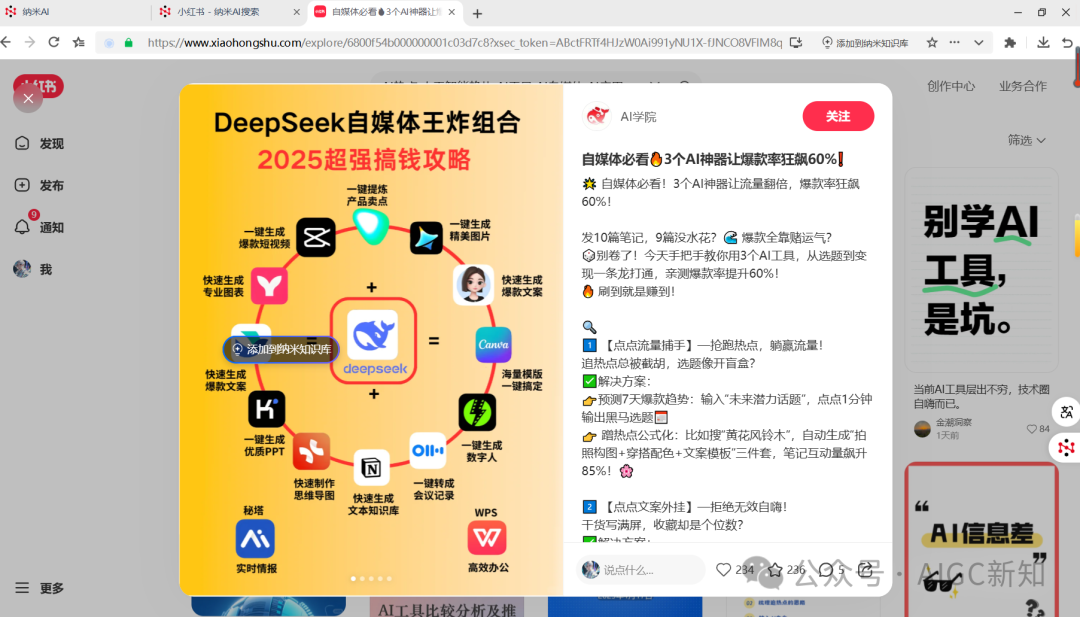Switch to the 纳米AI tab
Screen dimensions: 1080x617
click(x=76, y=12)
